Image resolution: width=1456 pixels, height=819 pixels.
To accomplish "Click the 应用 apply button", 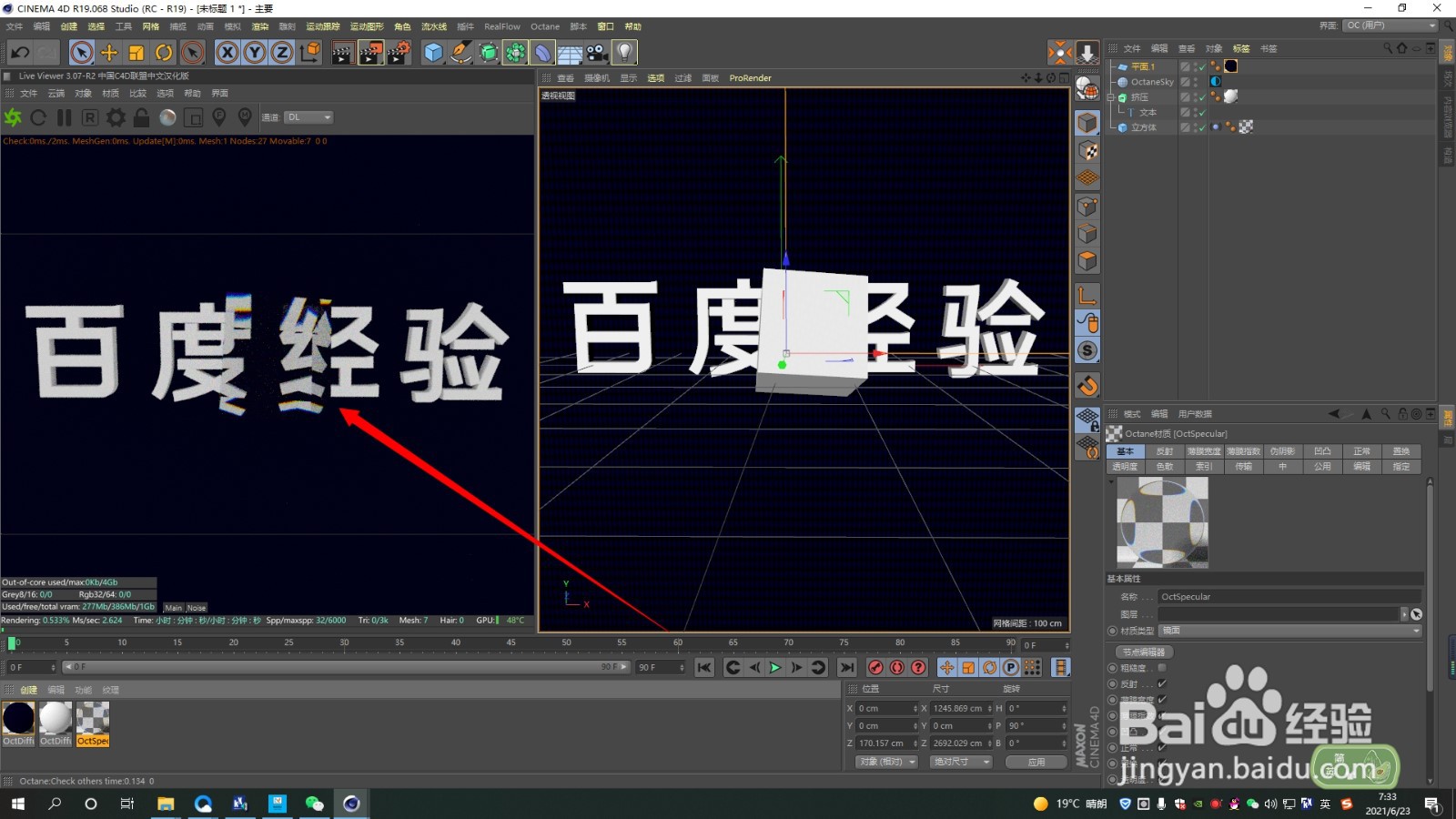I will 1036,762.
